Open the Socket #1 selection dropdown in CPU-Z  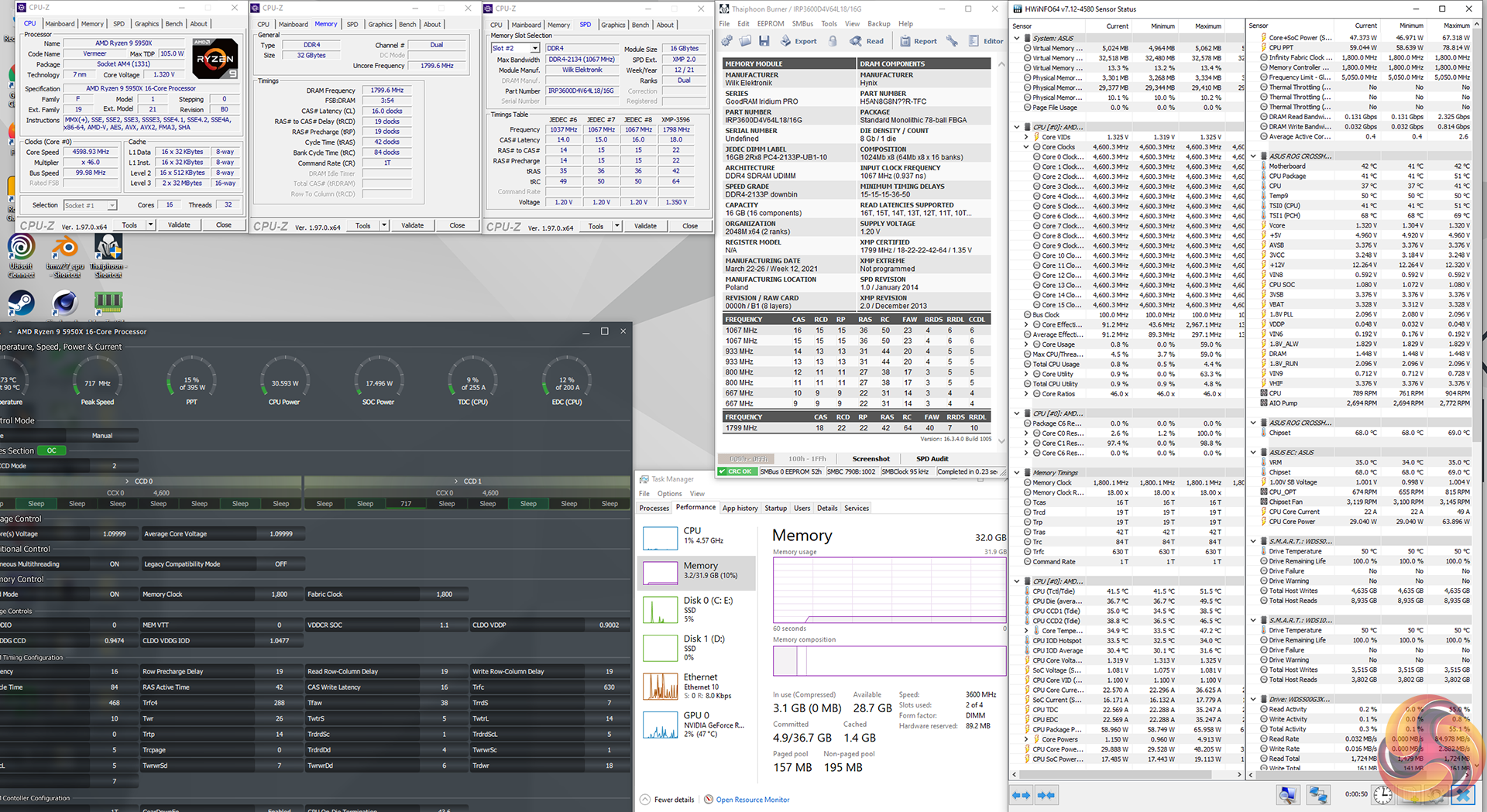90,205
